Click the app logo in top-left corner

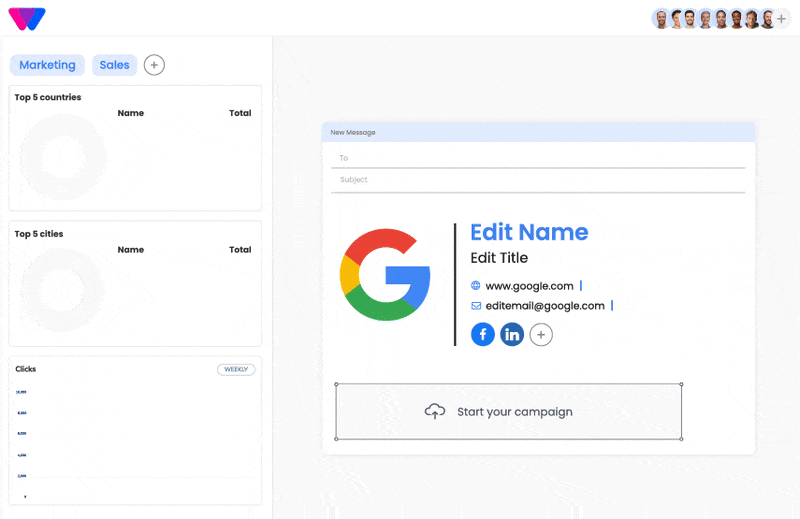[26, 18]
